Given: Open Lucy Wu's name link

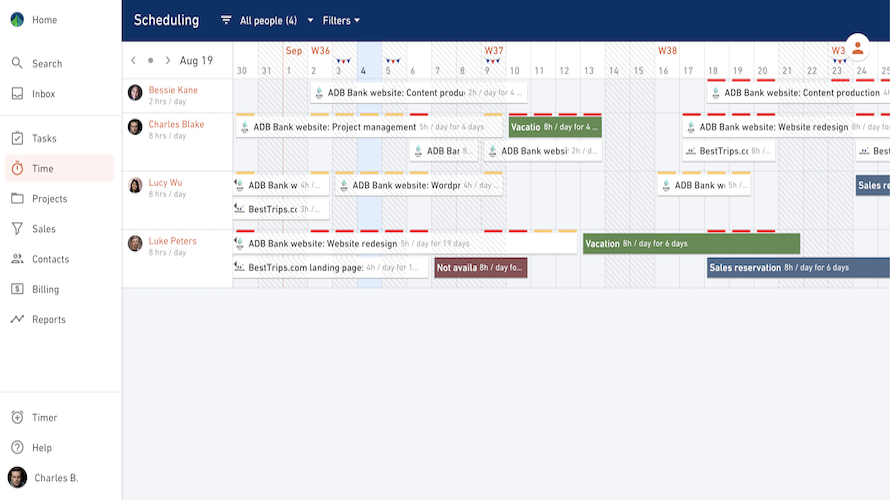Looking at the screenshot, I should [x=165, y=182].
